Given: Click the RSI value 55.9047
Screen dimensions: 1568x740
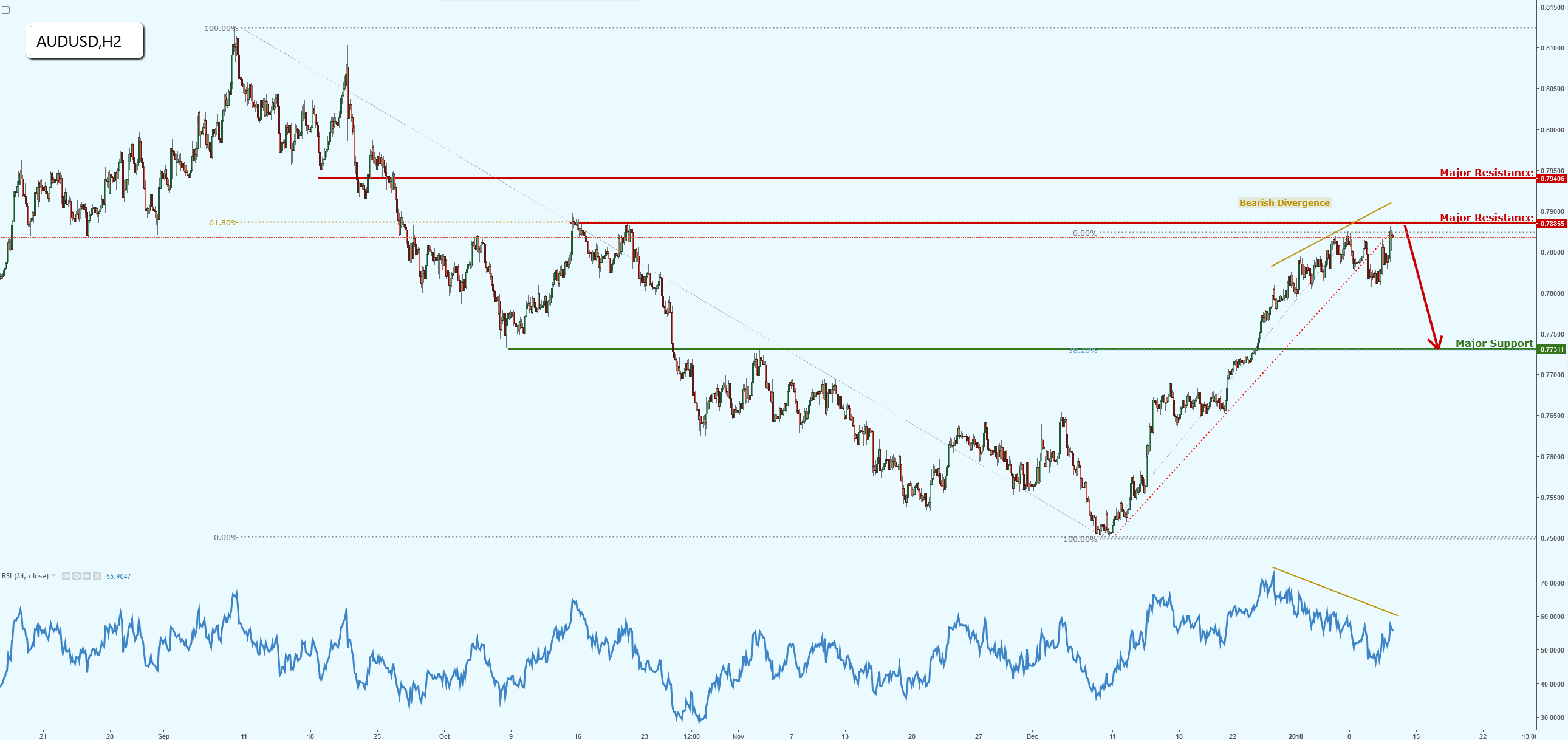Looking at the screenshot, I should 118,577.
